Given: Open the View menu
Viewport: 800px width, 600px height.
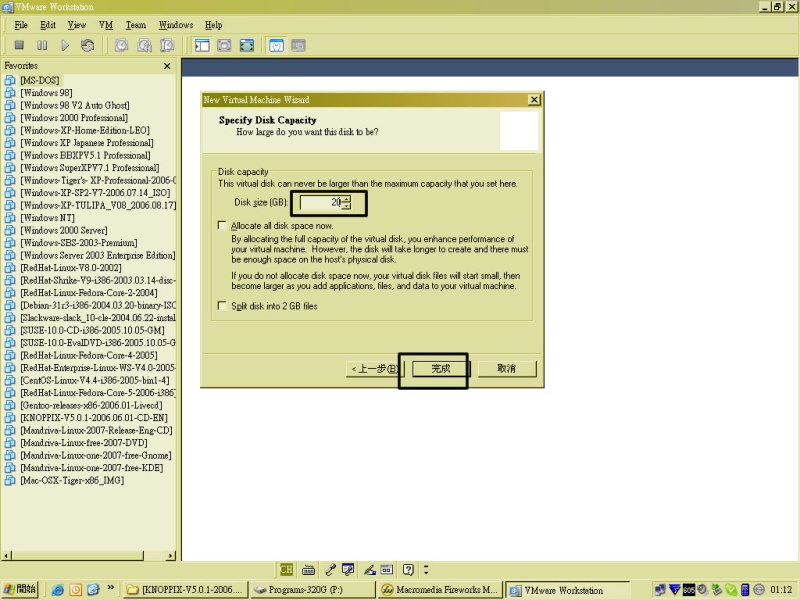Looking at the screenshot, I should 77,24.
